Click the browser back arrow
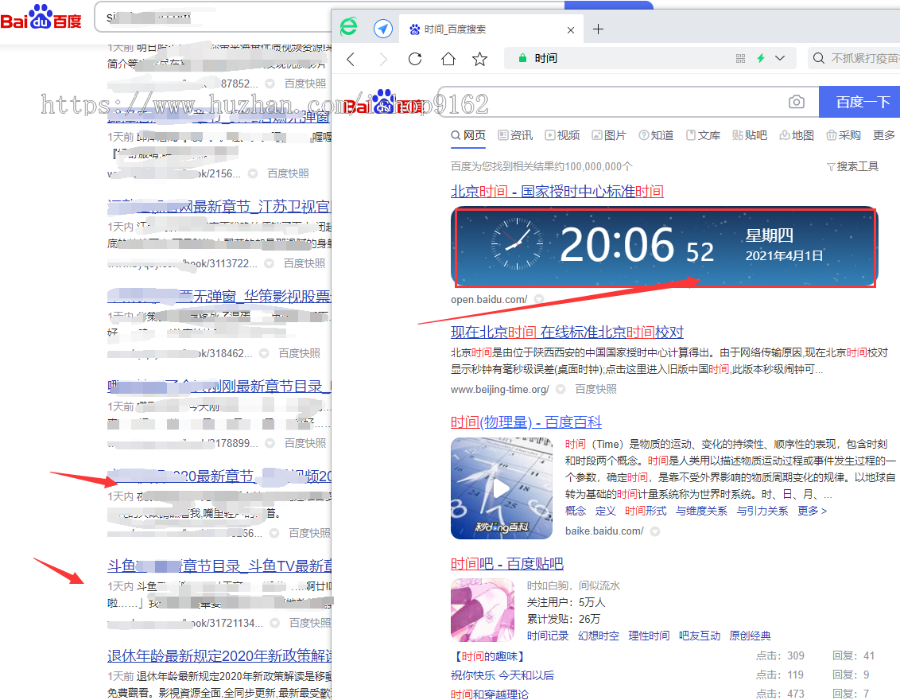900x700 pixels. (350, 59)
